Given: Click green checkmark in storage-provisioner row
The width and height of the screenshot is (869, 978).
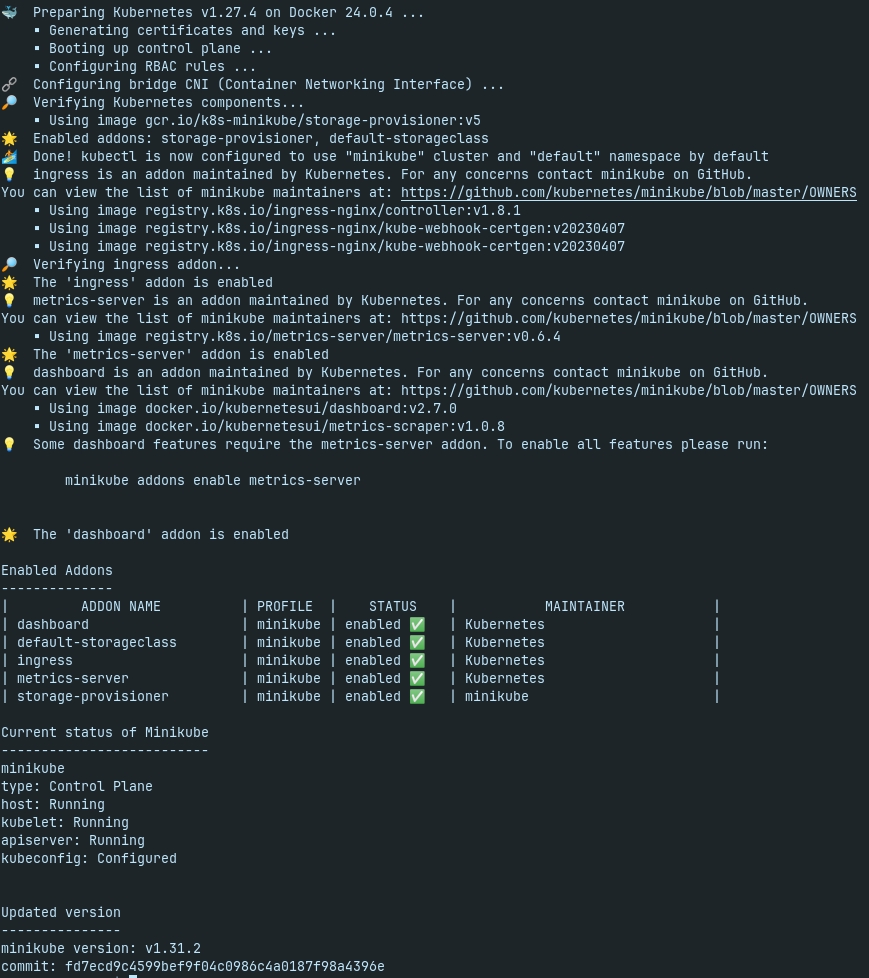Looking at the screenshot, I should pyautogui.click(x=417, y=697).
